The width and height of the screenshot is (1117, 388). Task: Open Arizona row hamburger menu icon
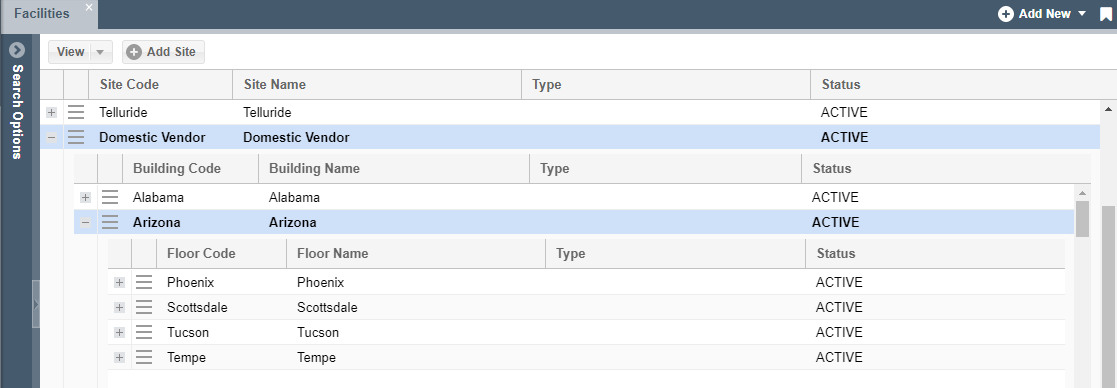click(x=110, y=222)
